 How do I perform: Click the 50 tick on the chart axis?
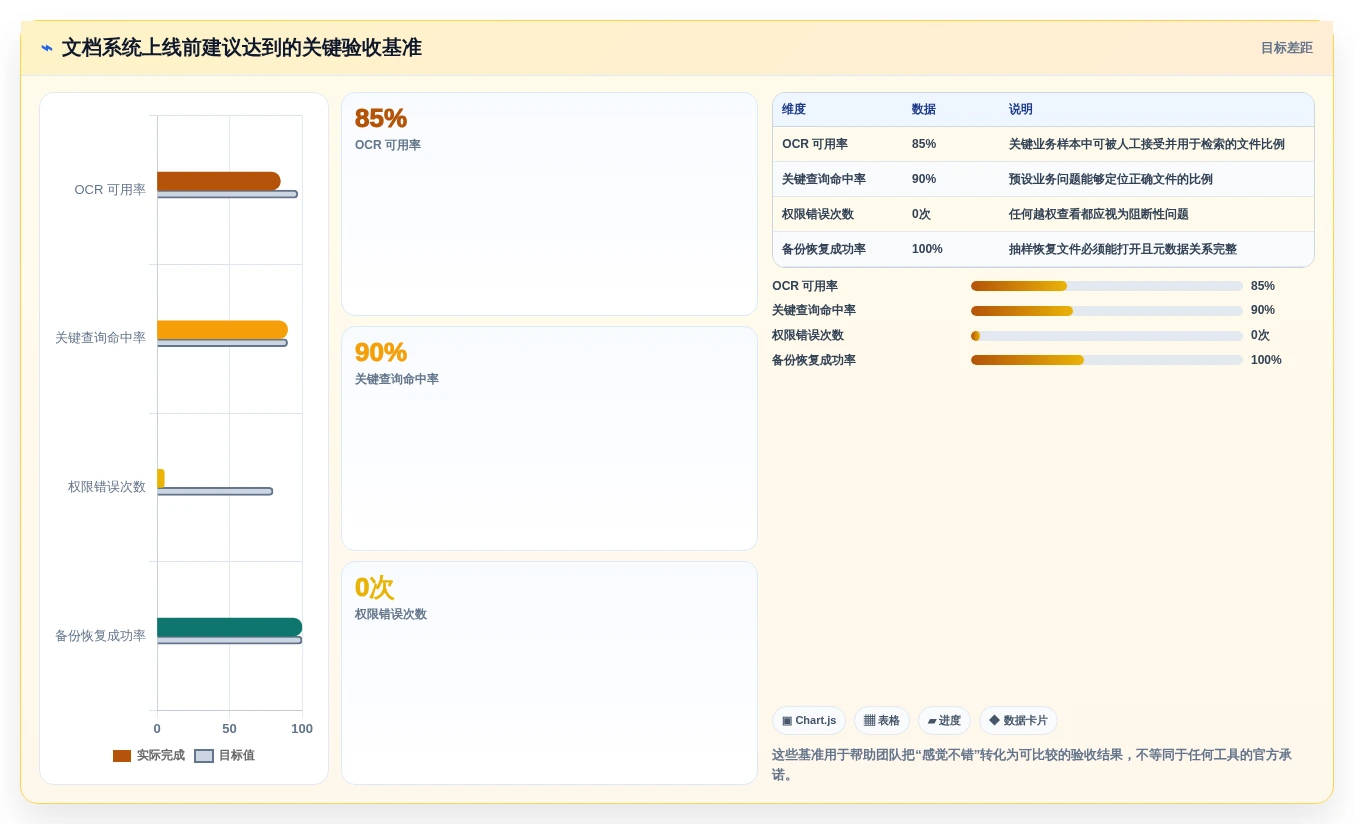(229, 729)
